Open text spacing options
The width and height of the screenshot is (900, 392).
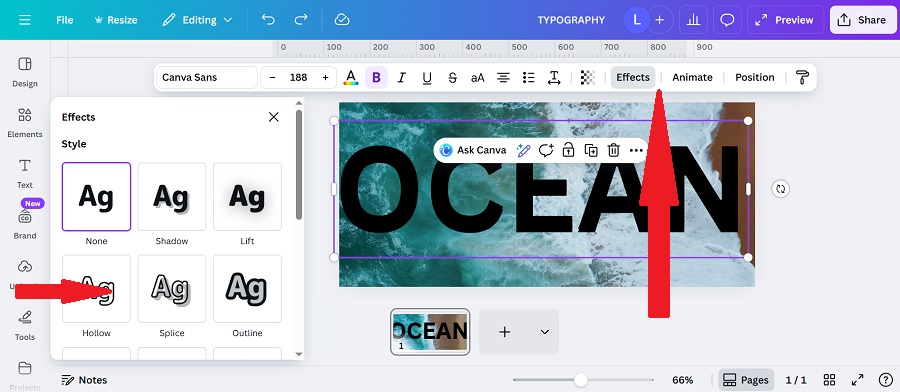(554, 77)
